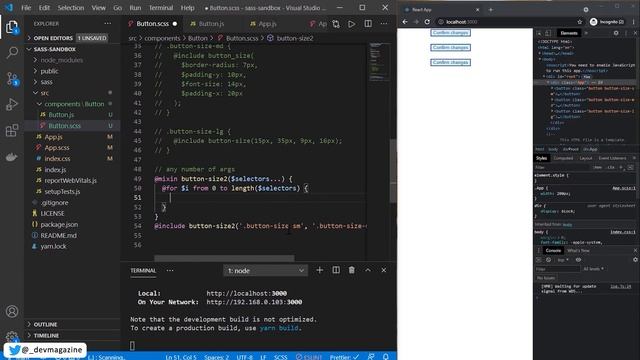
Task: Kill terminal with trash icon
Action: coord(351,270)
